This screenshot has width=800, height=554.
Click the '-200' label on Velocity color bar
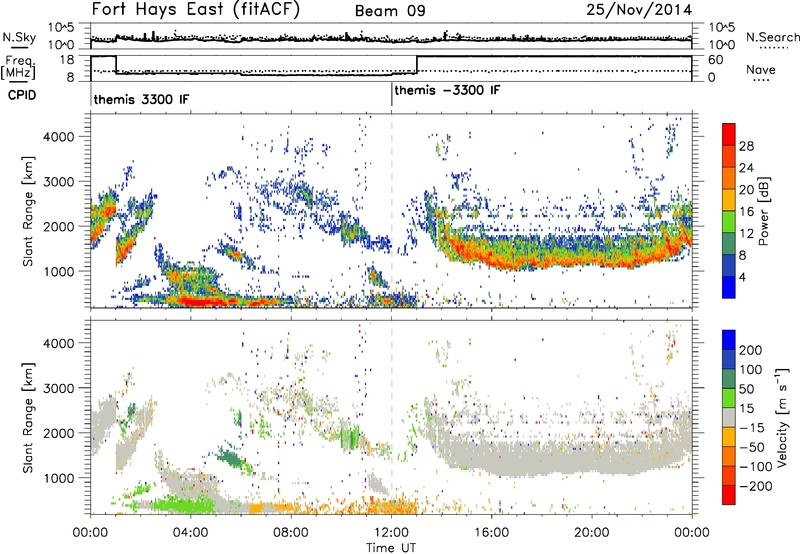[x=754, y=486]
